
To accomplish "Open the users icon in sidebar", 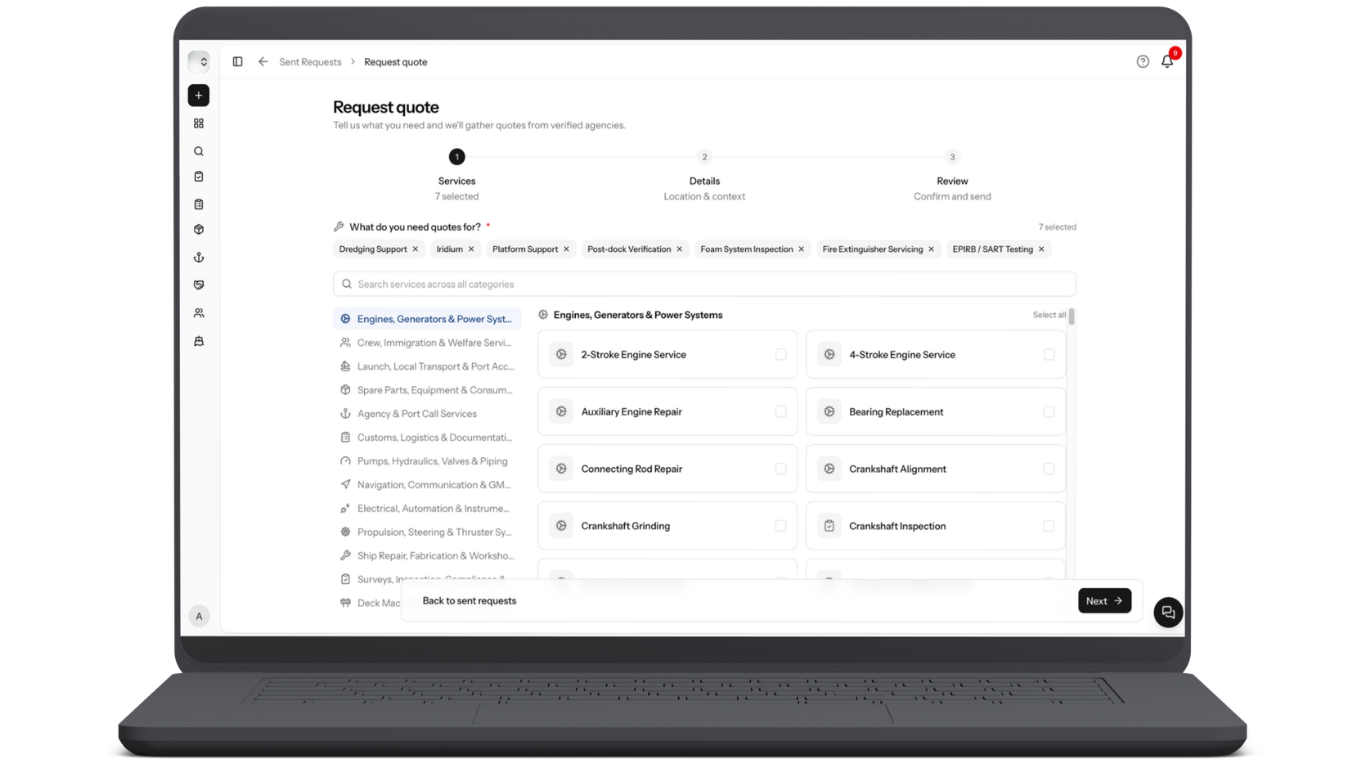I will click(x=199, y=313).
